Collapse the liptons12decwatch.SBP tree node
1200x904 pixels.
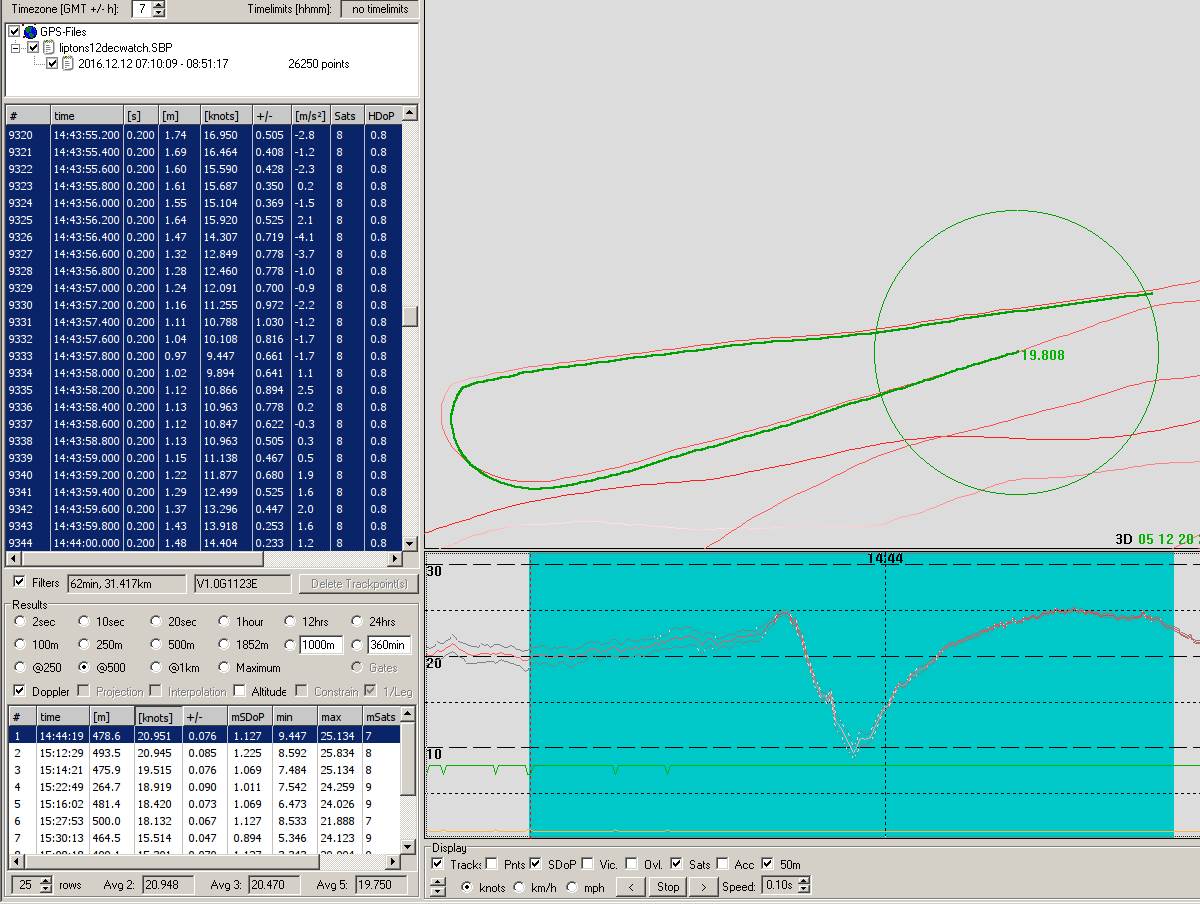[16, 48]
